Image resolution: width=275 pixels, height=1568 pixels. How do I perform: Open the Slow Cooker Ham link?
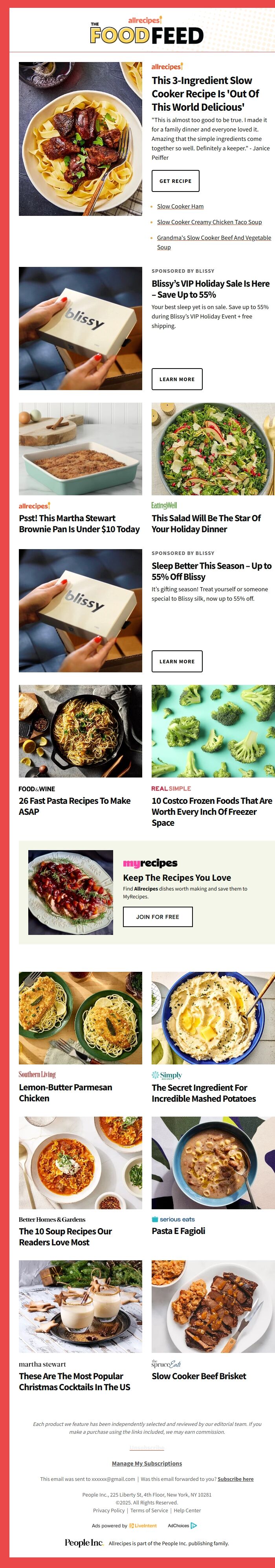(180, 206)
